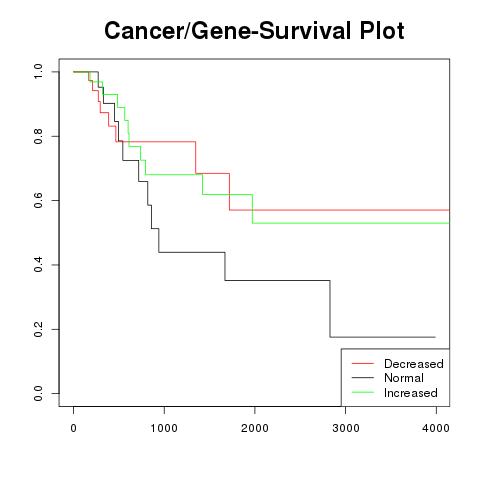
Task: Click the 0.4 y-axis tick label
Action: coord(38,265)
